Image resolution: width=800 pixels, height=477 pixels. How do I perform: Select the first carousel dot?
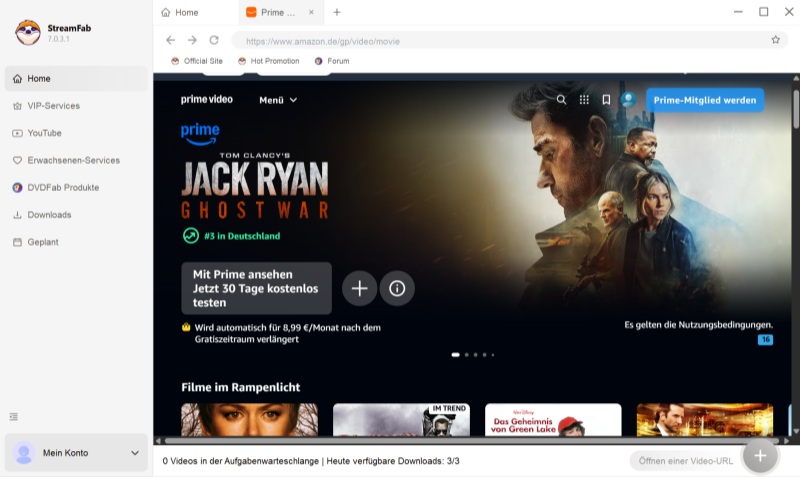point(456,355)
